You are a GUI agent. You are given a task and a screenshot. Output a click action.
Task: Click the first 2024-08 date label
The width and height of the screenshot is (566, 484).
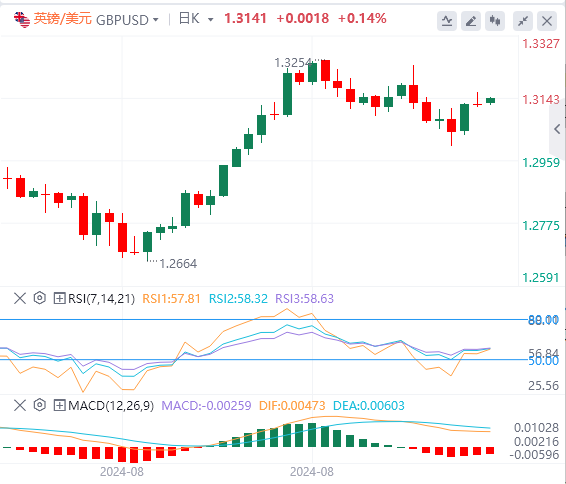(x=122, y=472)
